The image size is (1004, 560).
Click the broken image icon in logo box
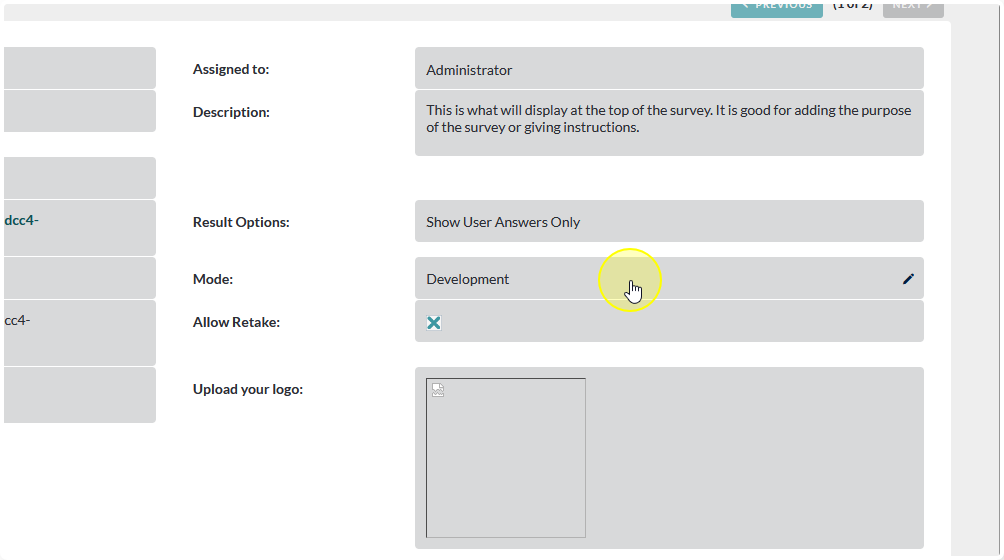tap(438, 390)
